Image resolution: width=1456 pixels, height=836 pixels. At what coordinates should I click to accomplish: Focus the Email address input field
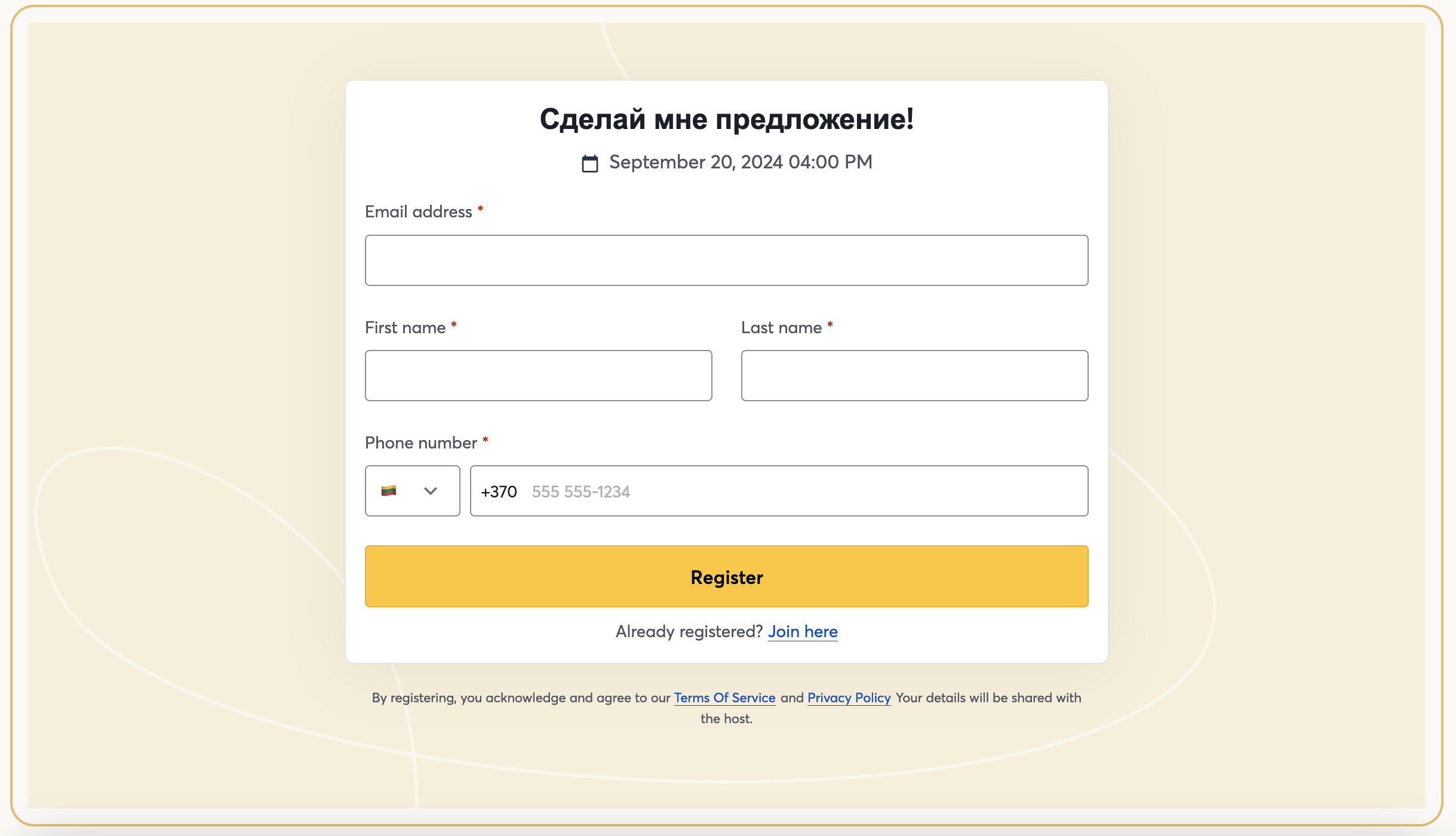tap(726, 260)
